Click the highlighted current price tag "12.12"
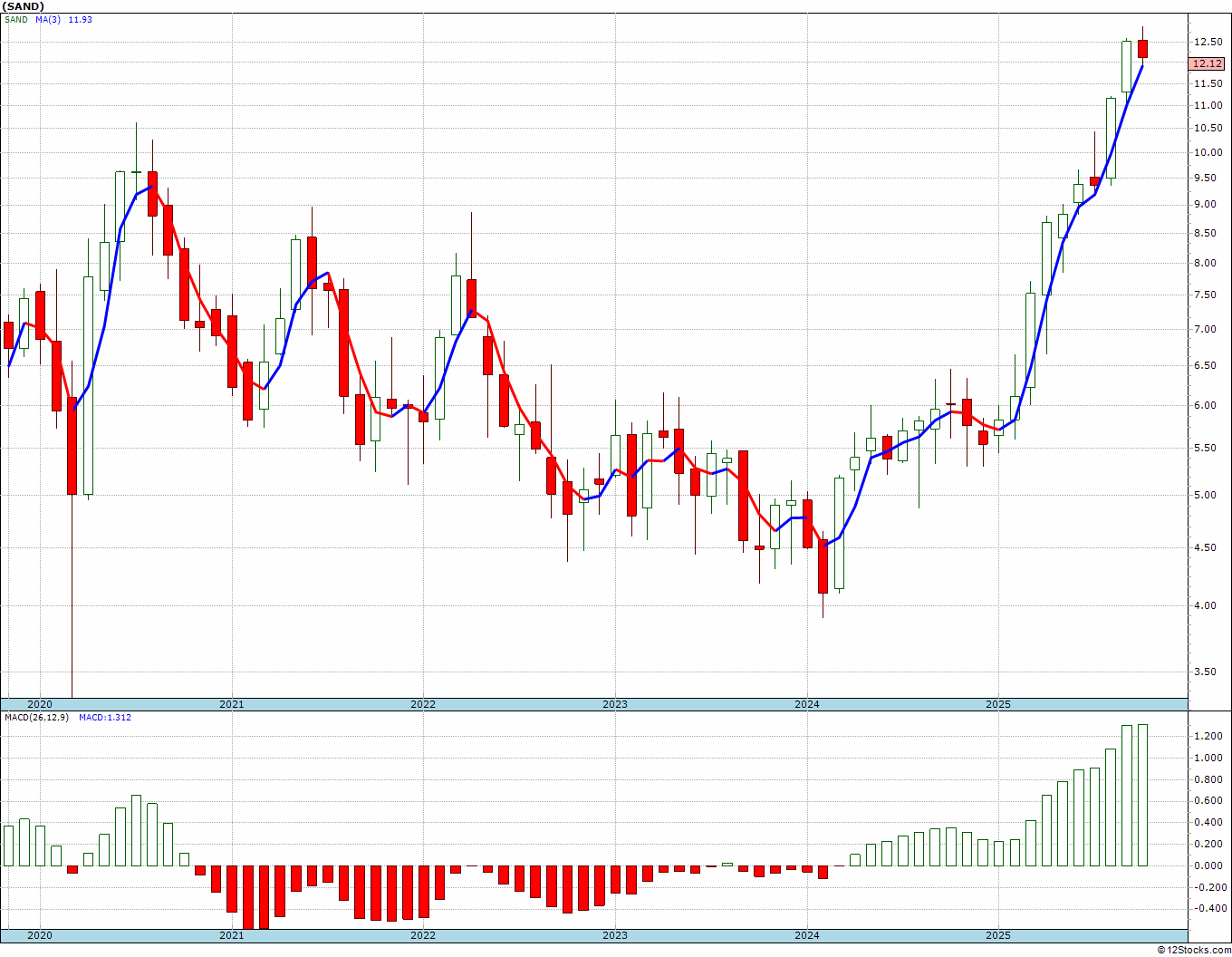Image resolution: width=1232 pixels, height=957 pixels. point(1208,63)
